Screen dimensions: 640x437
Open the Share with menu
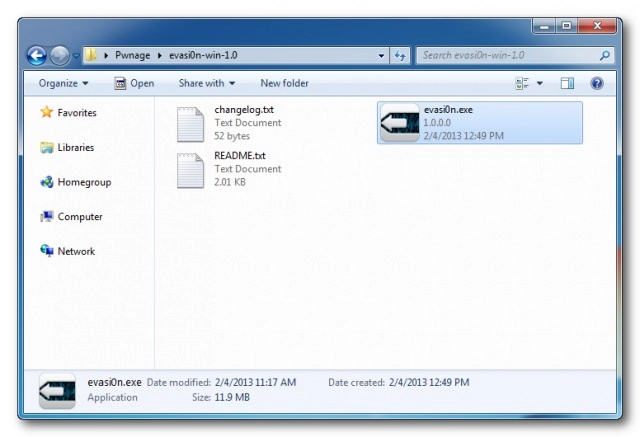pyautogui.click(x=207, y=83)
